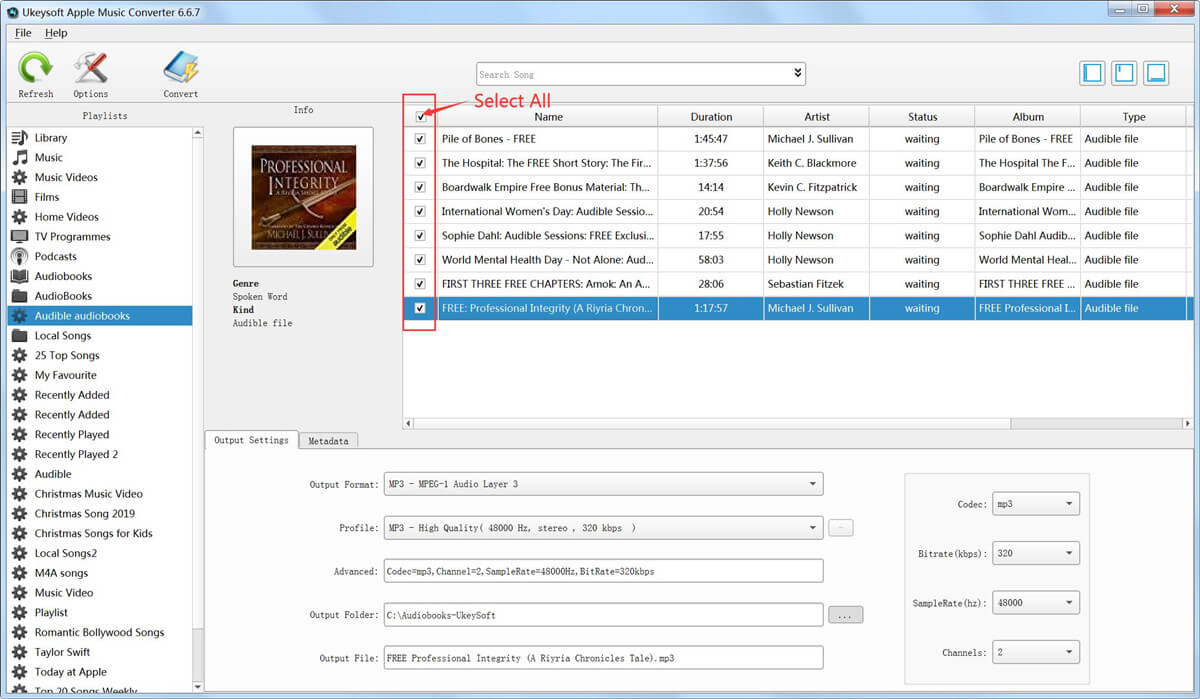The image size is (1200, 699).
Task: Click the folder icon beside Local Songs
Action: [x=19, y=336]
